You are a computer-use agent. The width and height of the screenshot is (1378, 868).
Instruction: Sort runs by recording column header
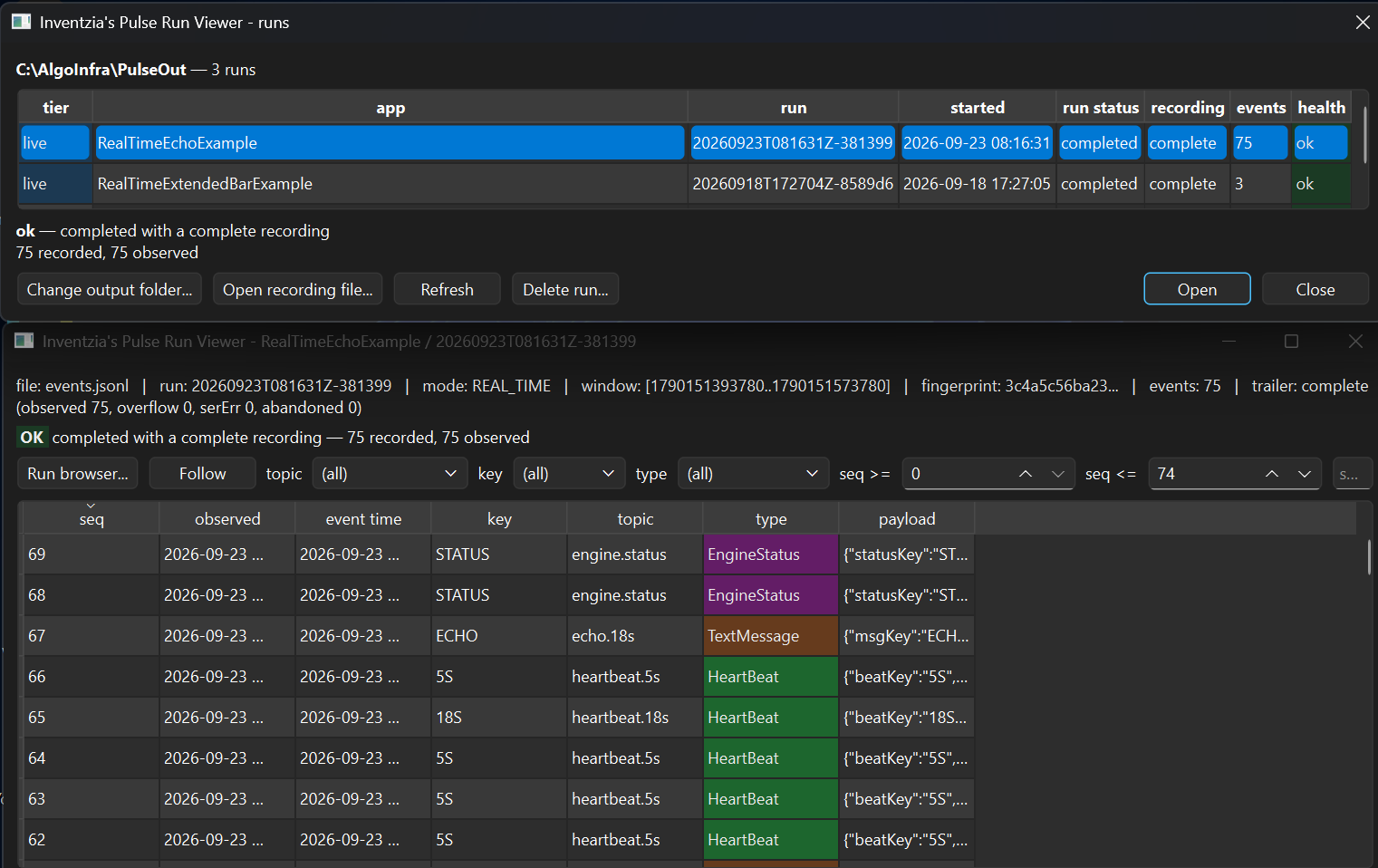tap(1188, 107)
